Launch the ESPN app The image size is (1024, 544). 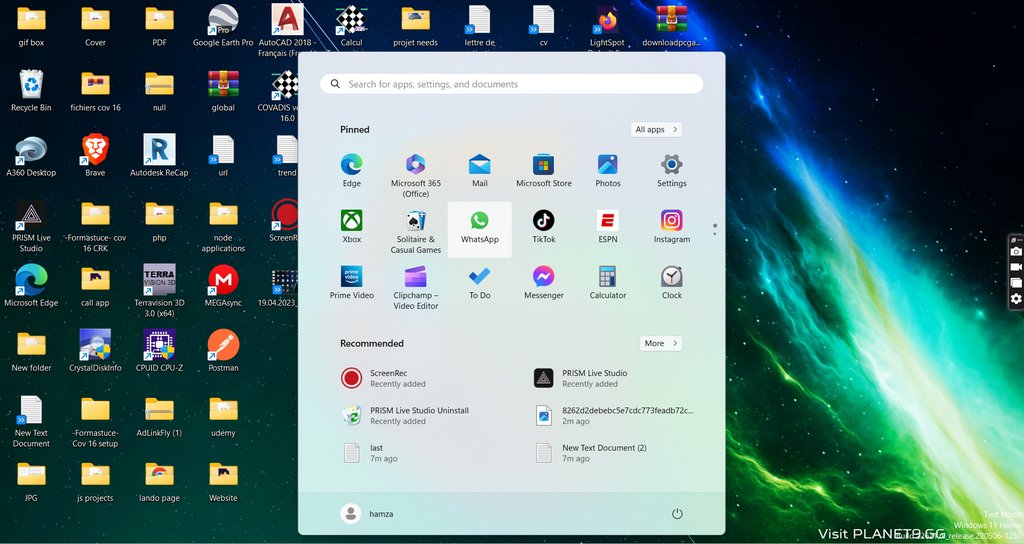pyautogui.click(x=607, y=227)
